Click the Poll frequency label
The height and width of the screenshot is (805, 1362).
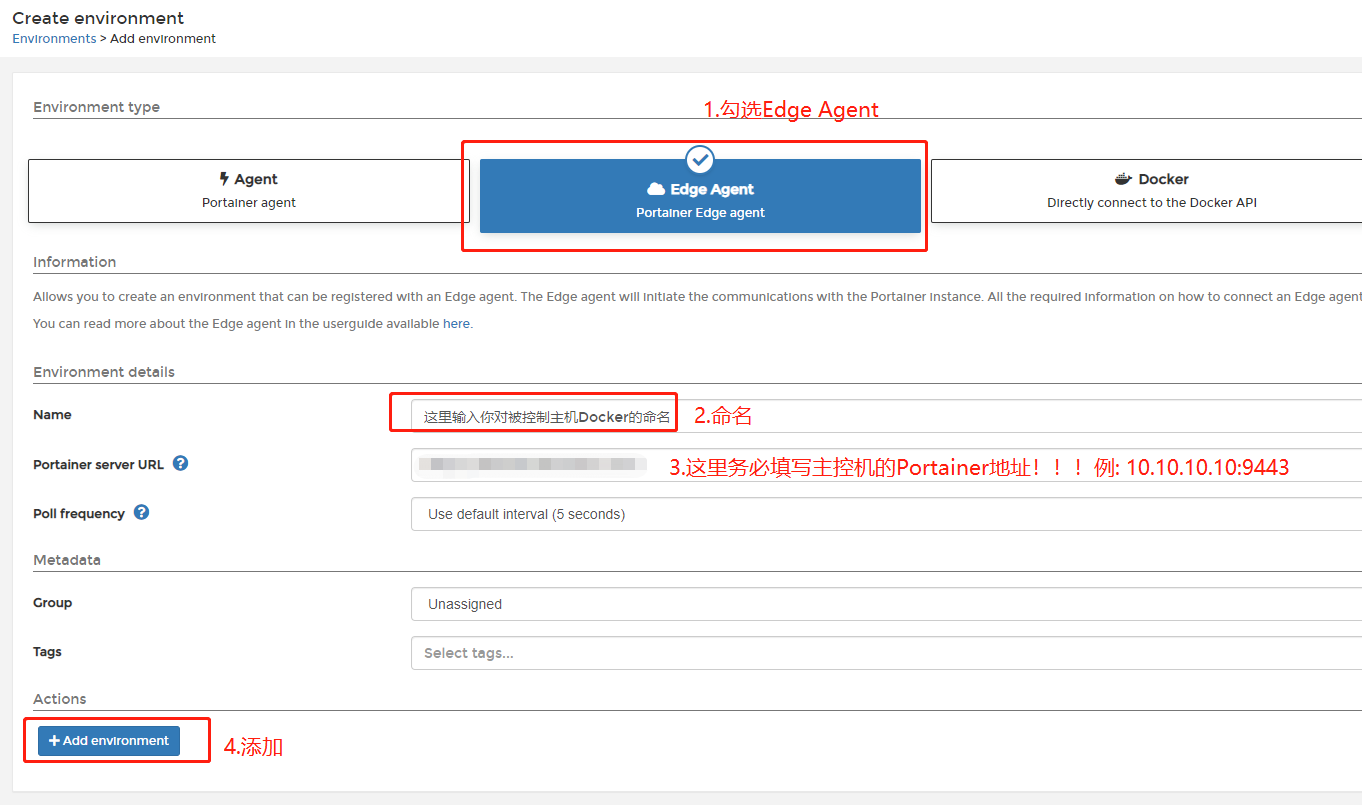pyautogui.click(x=79, y=514)
